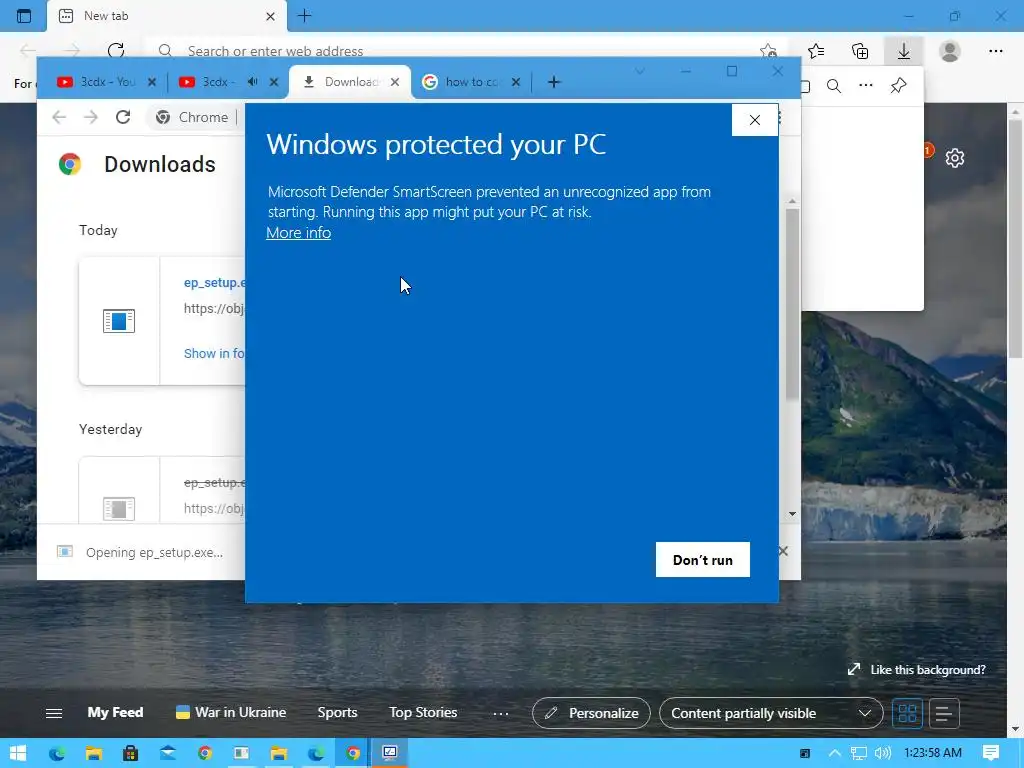
Task: Switch feed to grid view layout
Action: [x=907, y=713]
